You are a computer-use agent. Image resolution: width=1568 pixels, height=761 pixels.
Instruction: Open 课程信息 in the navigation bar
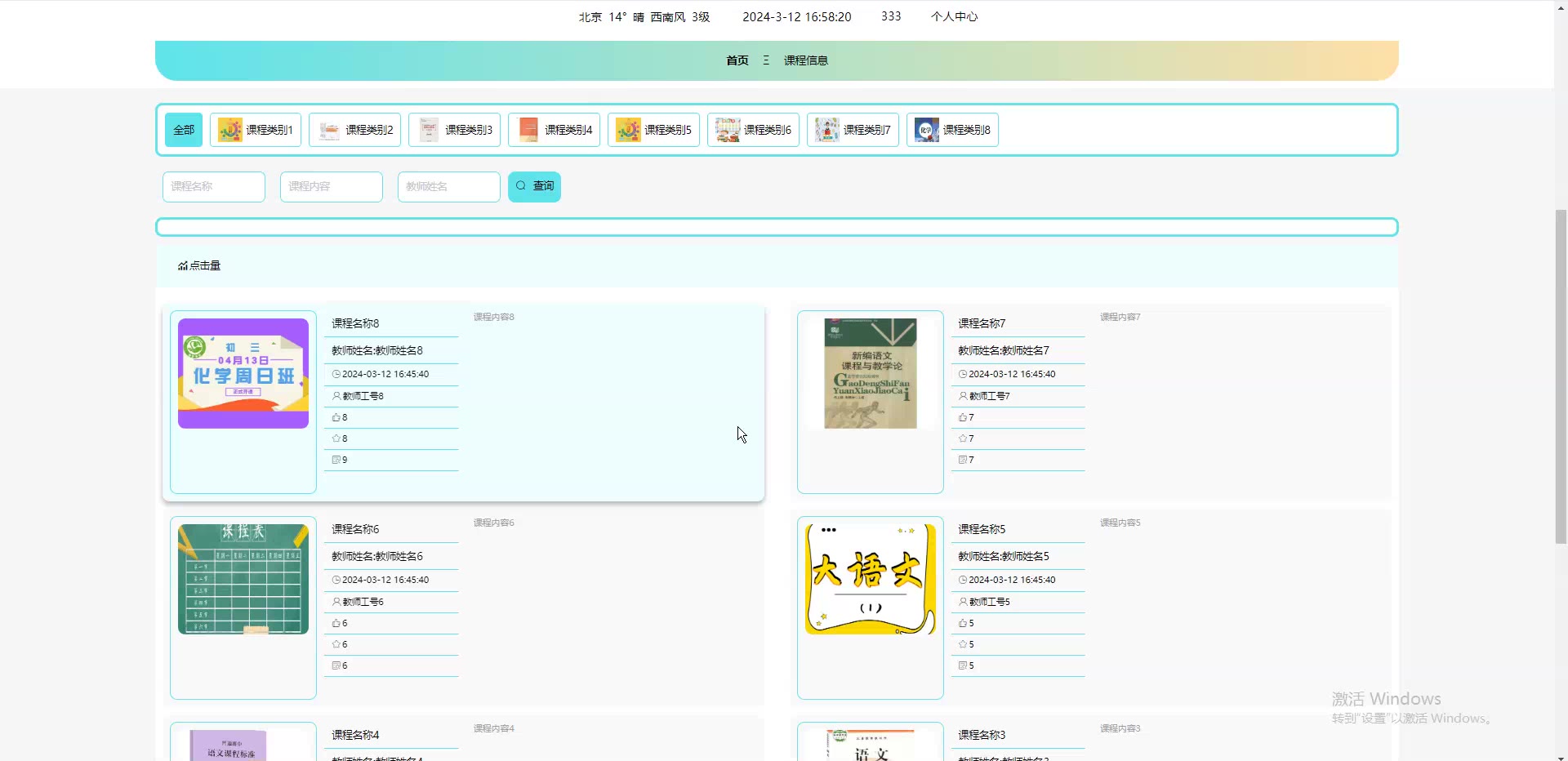(806, 60)
